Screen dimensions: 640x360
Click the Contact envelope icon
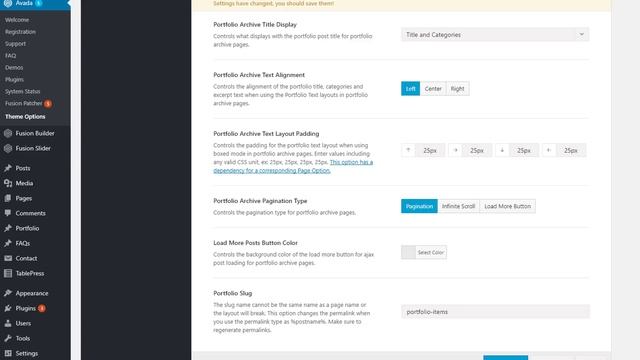click(x=8, y=258)
